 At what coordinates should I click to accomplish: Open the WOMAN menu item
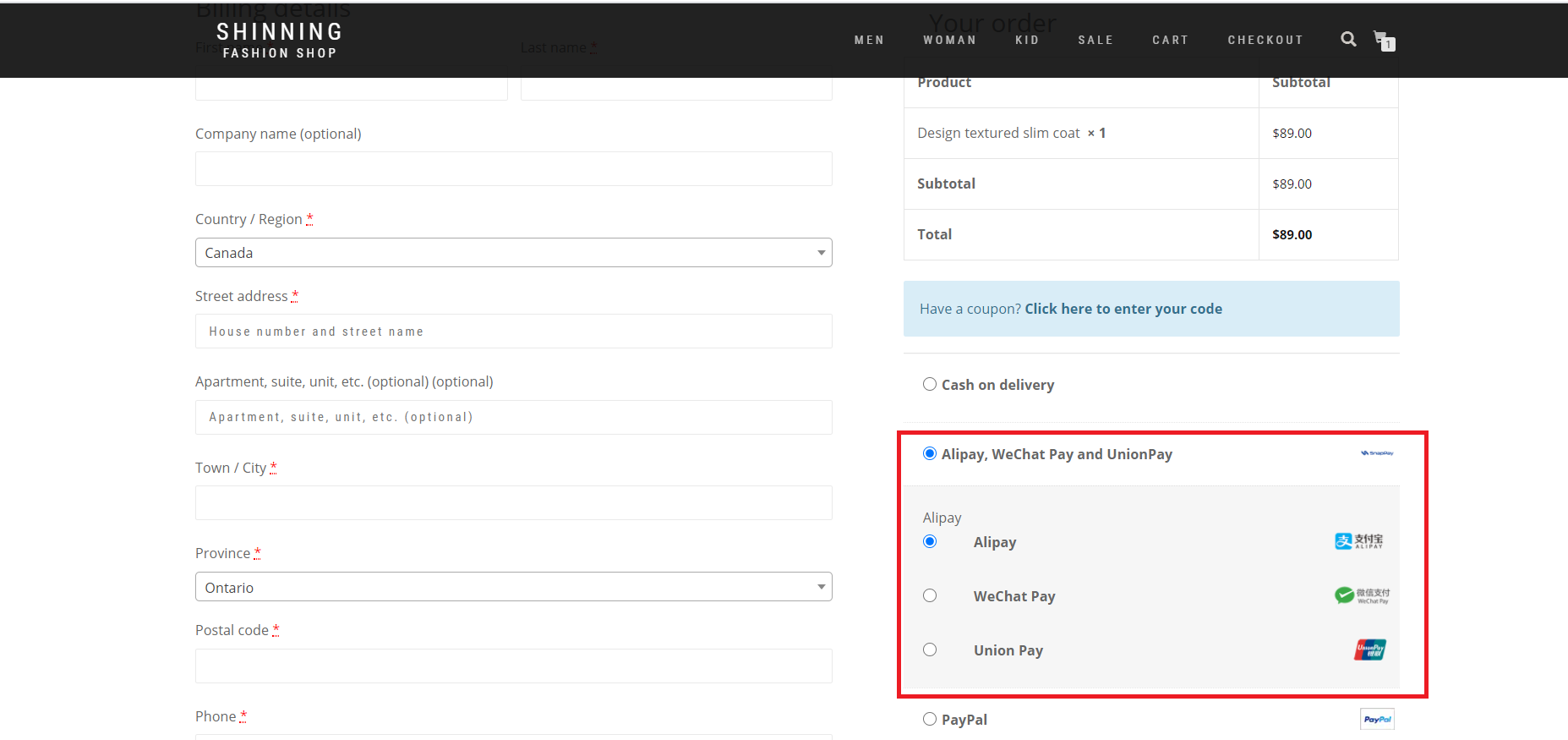point(950,40)
